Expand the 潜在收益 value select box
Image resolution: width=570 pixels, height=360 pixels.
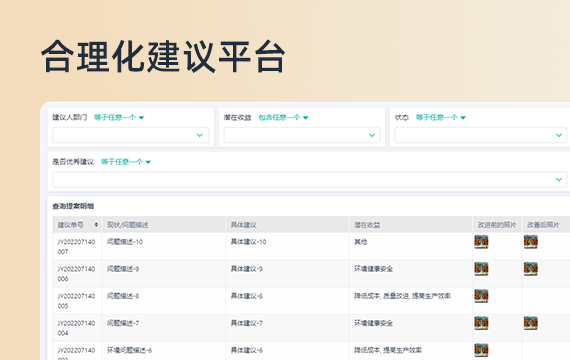[302, 135]
